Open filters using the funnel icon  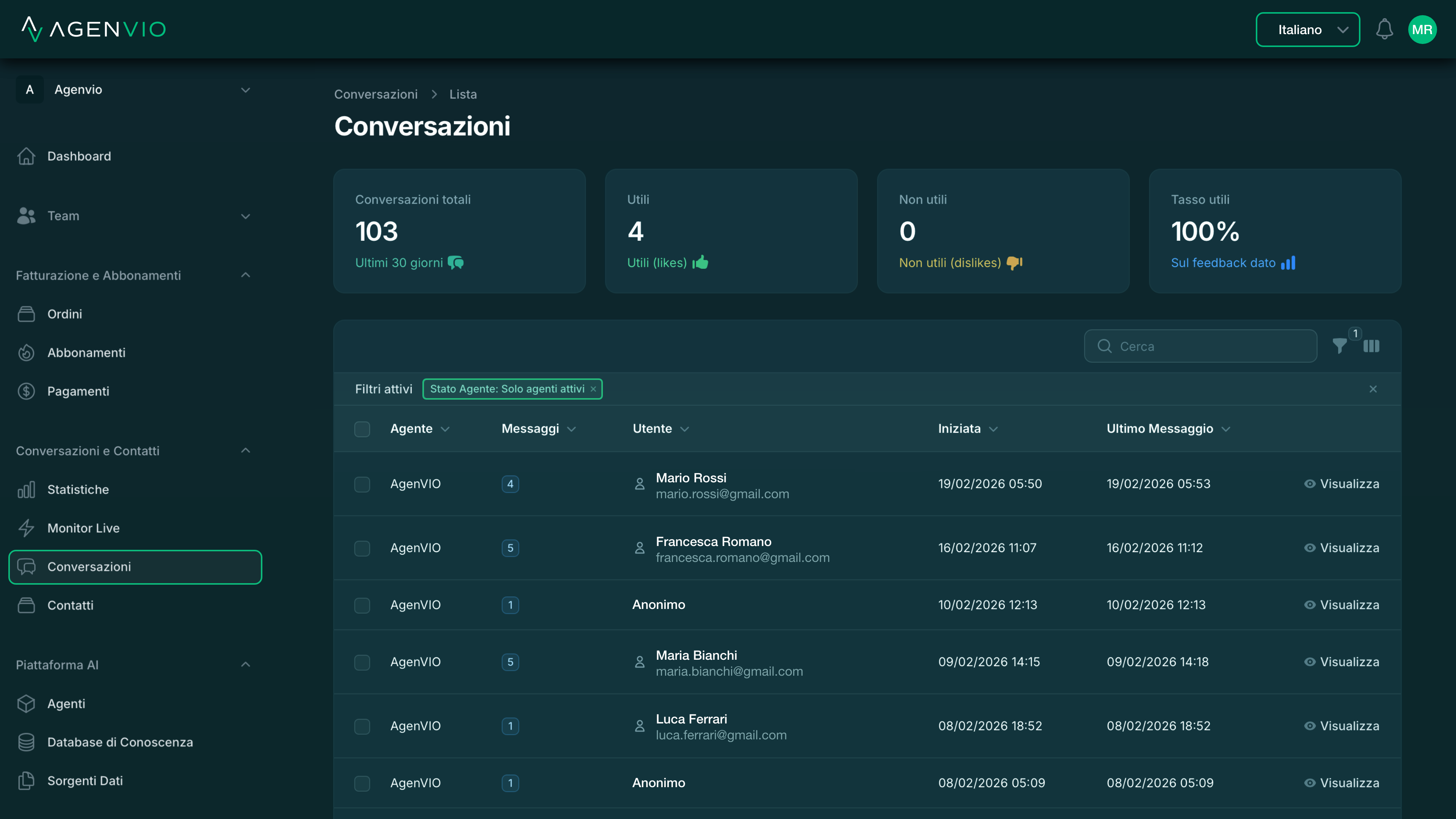pyautogui.click(x=1340, y=346)
